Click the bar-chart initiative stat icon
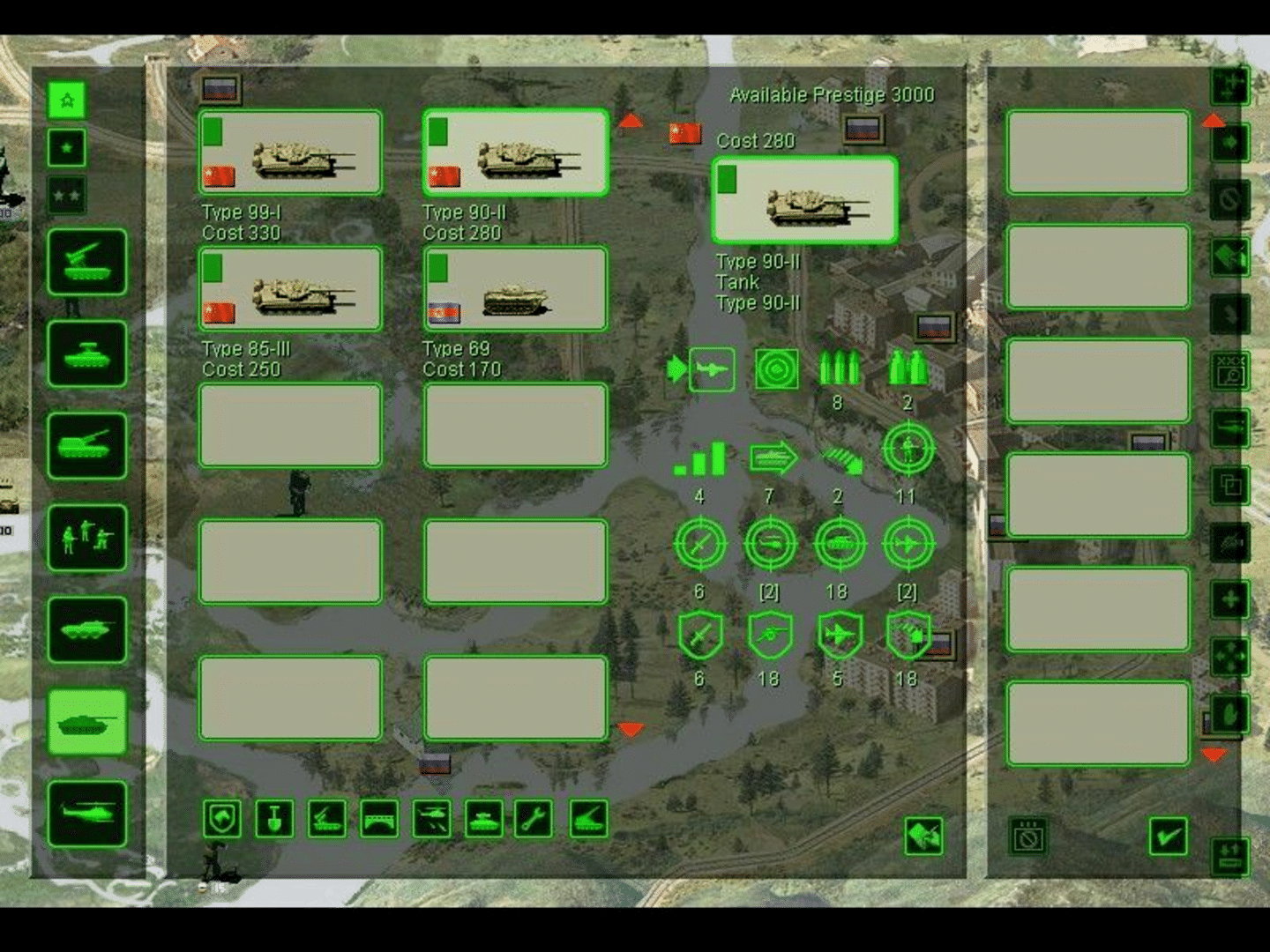Viewport: 1270px width, 952px height. pyautogui.click(x=699, y=458)
